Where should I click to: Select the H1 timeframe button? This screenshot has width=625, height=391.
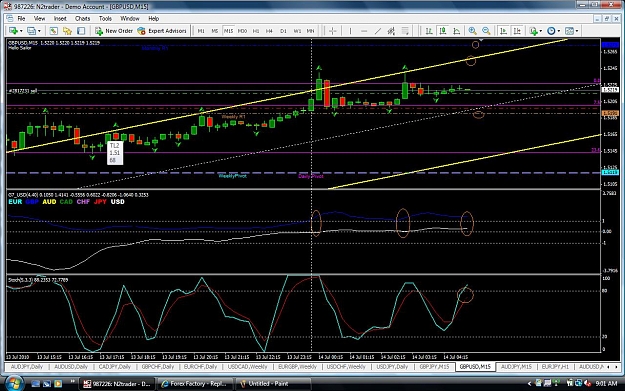pos(256,31)
